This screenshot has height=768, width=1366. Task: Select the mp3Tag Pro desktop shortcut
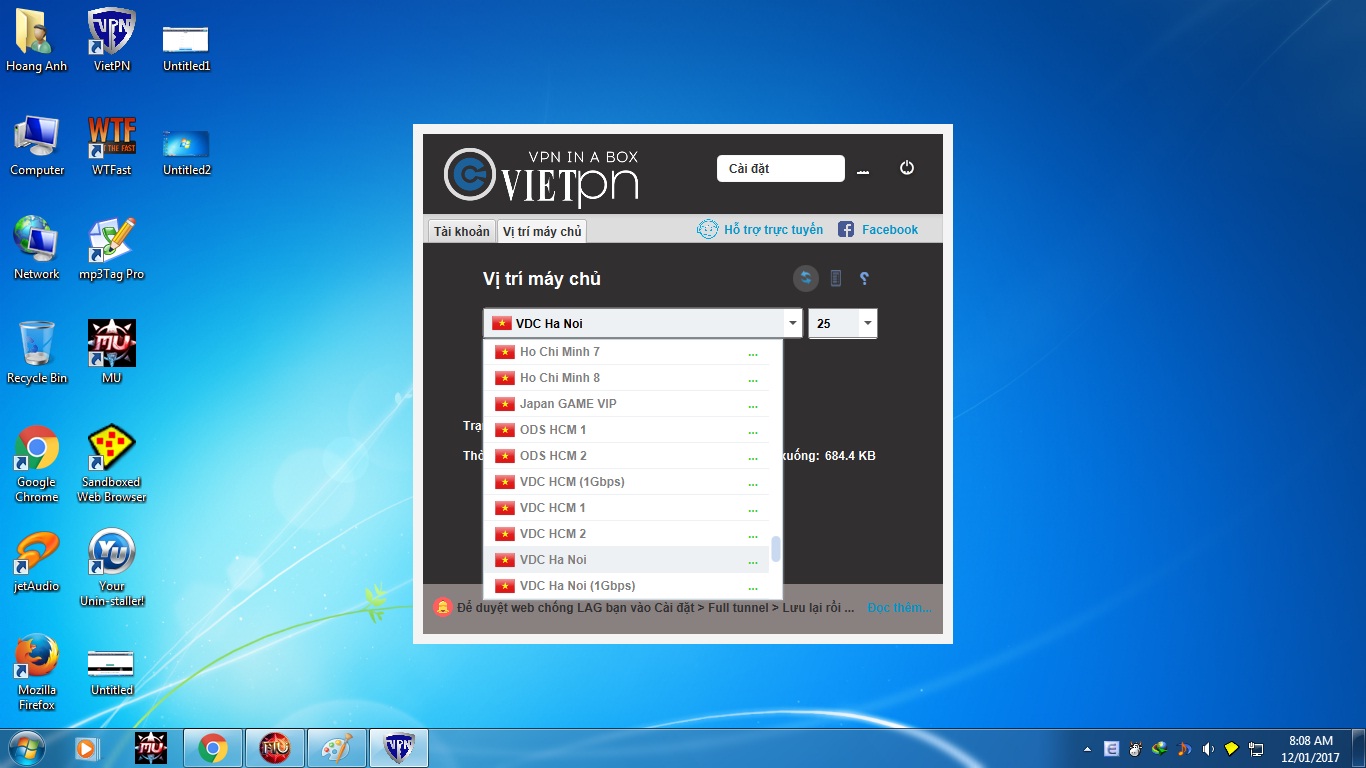pyautogui.click(x=112, y=250)
